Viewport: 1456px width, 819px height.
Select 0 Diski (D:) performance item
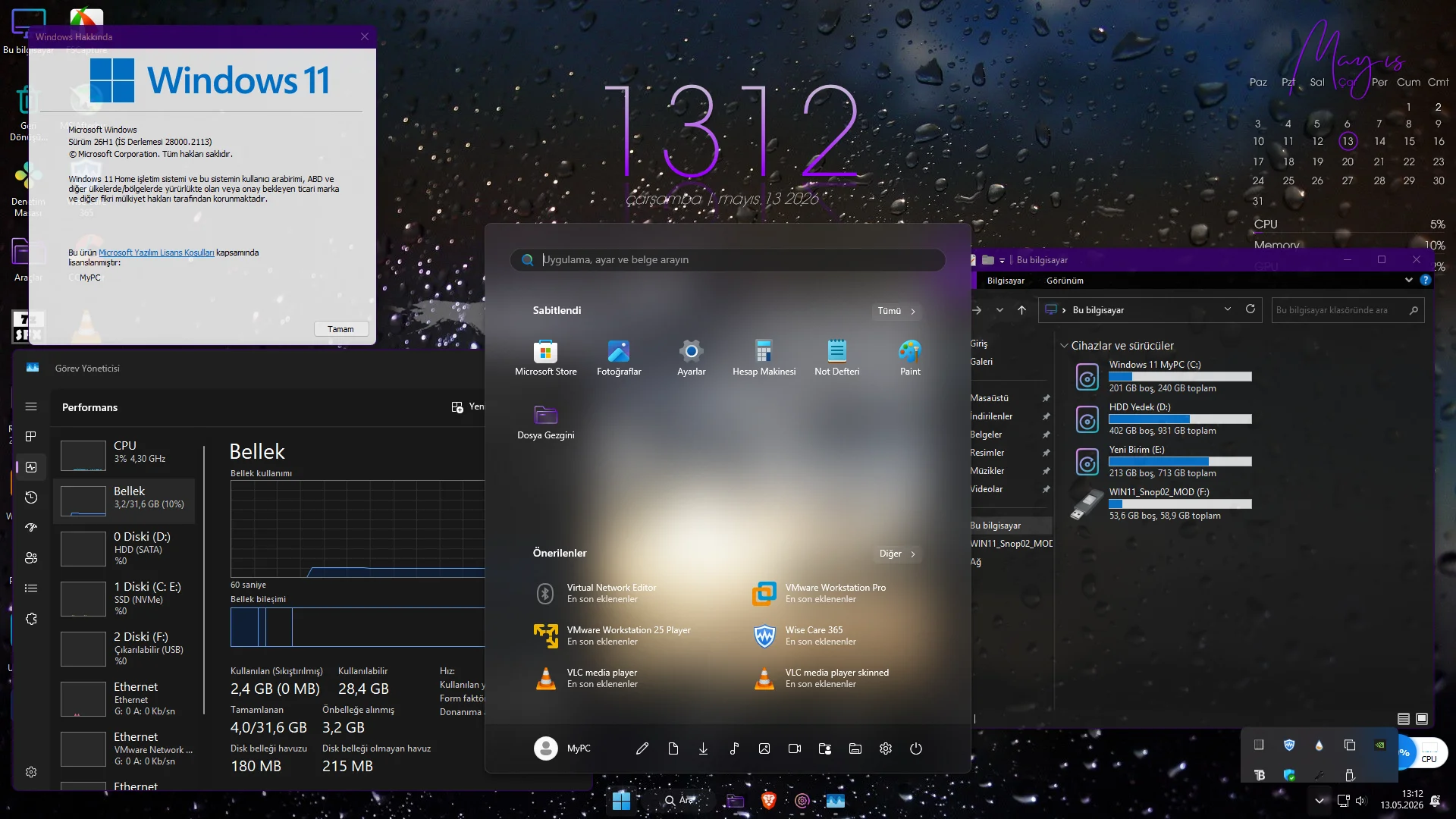point(124,548)
